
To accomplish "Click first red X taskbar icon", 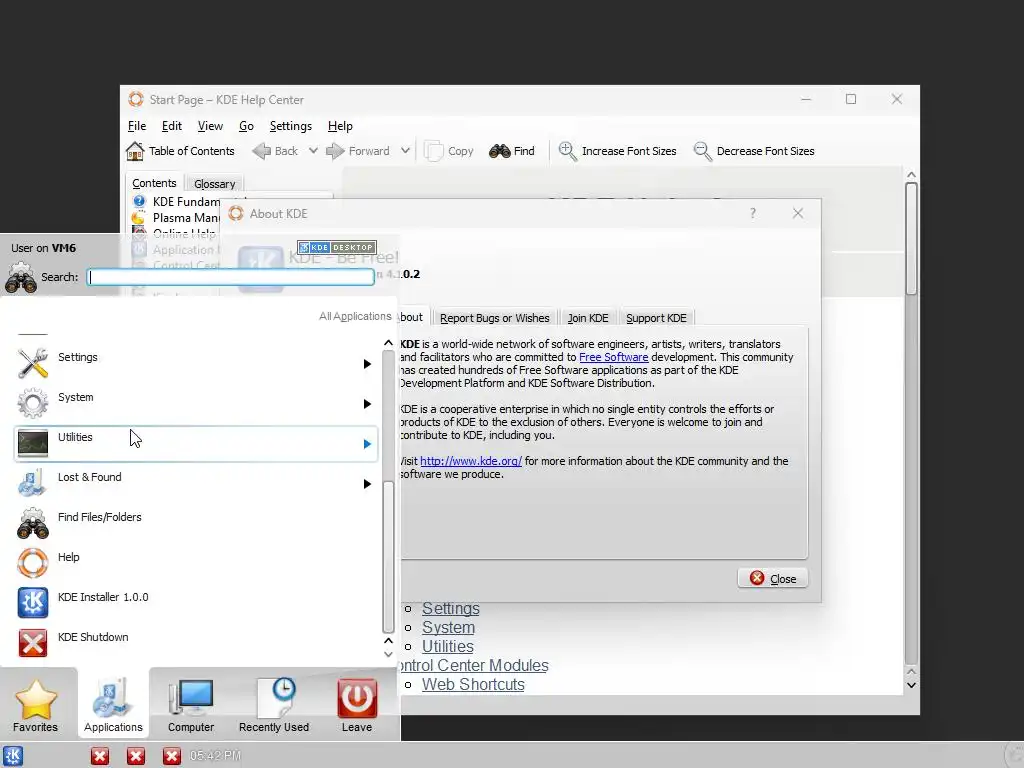I will pyautogui.click(x=100, y=756).
